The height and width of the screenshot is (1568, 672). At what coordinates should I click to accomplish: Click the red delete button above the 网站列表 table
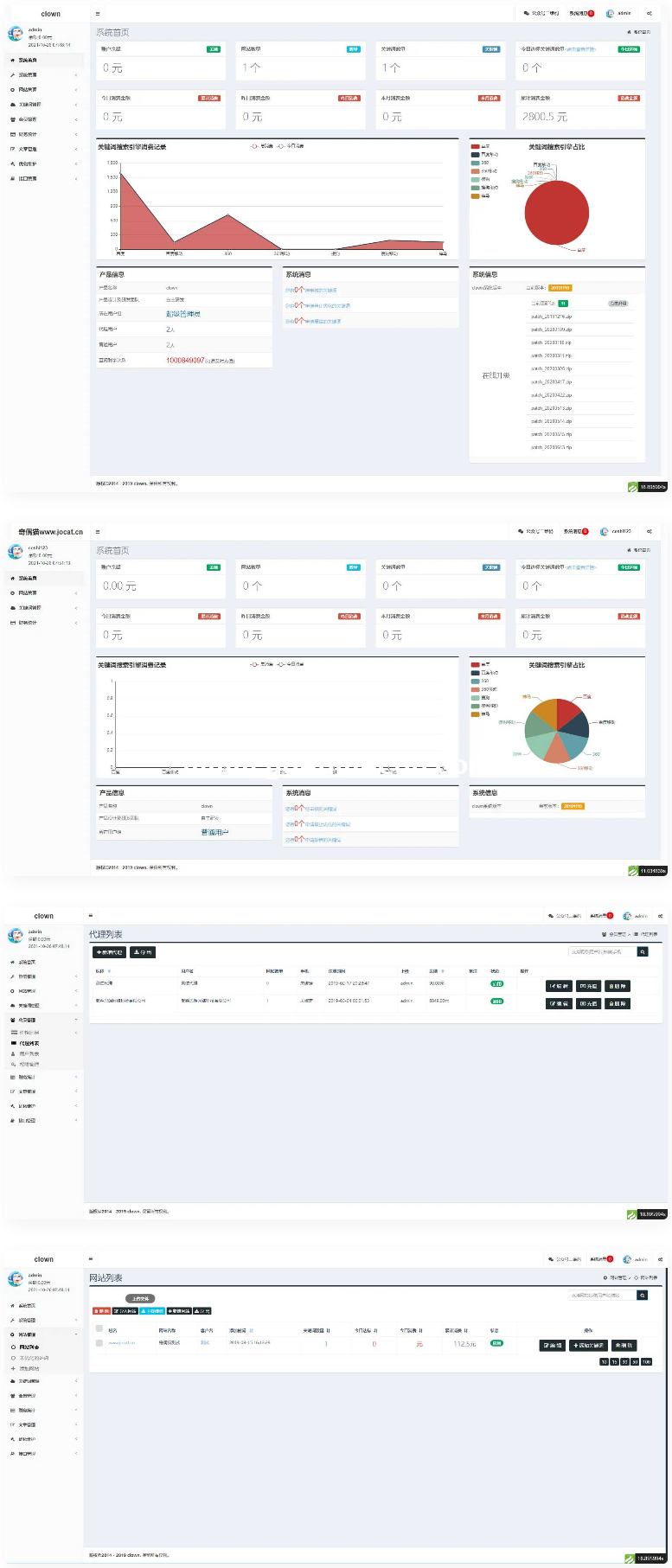101,1311
